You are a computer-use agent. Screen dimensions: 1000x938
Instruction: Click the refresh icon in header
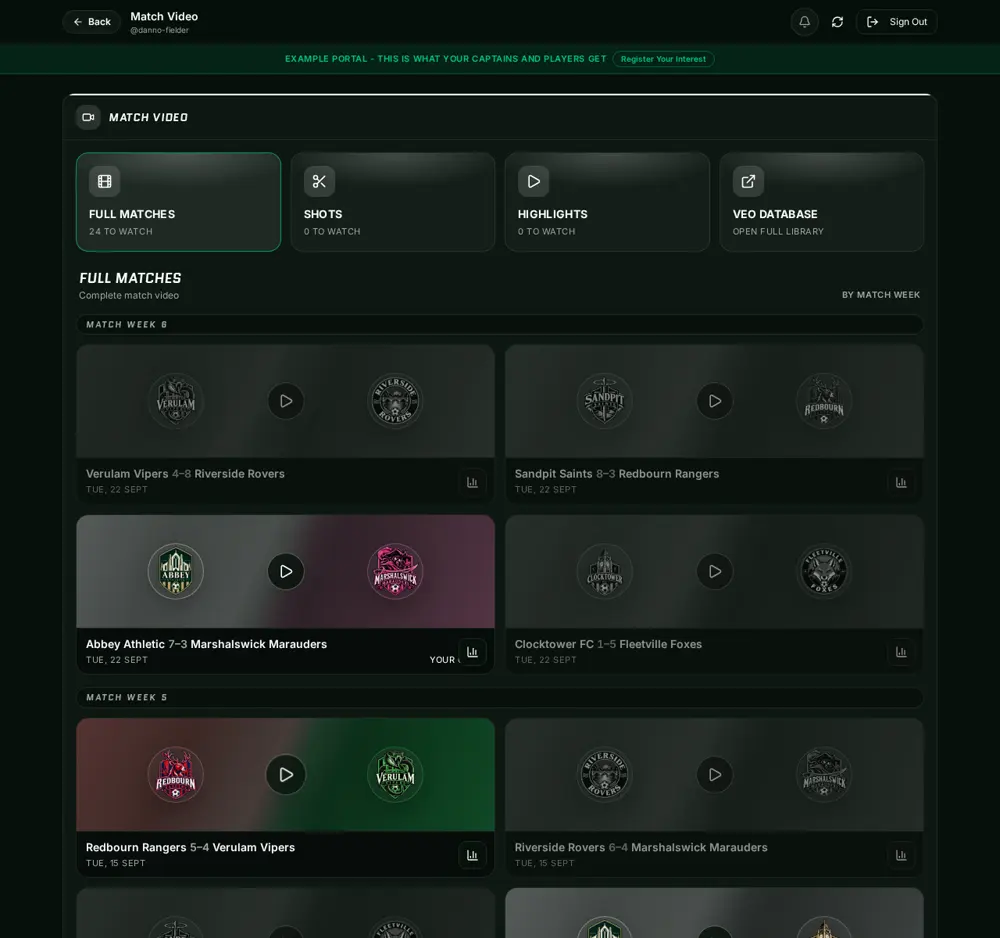[x=837, y=22]
